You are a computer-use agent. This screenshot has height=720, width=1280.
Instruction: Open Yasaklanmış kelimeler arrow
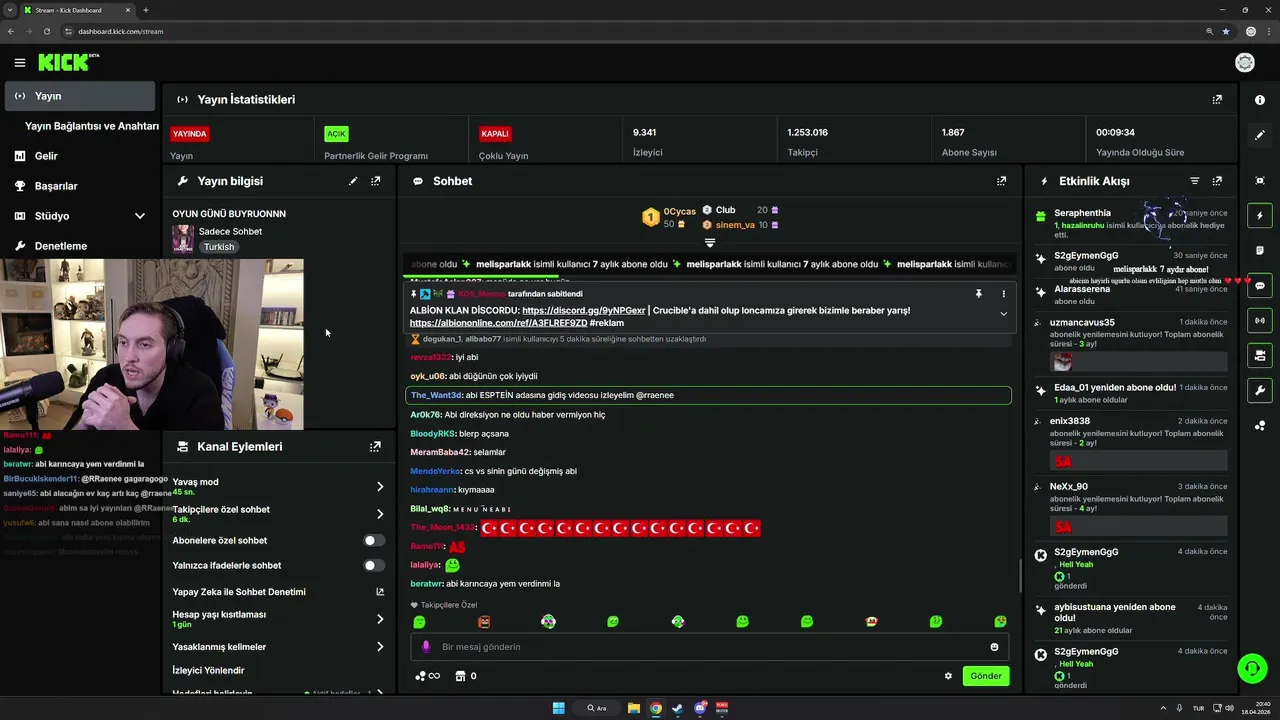tap(380, 647)
